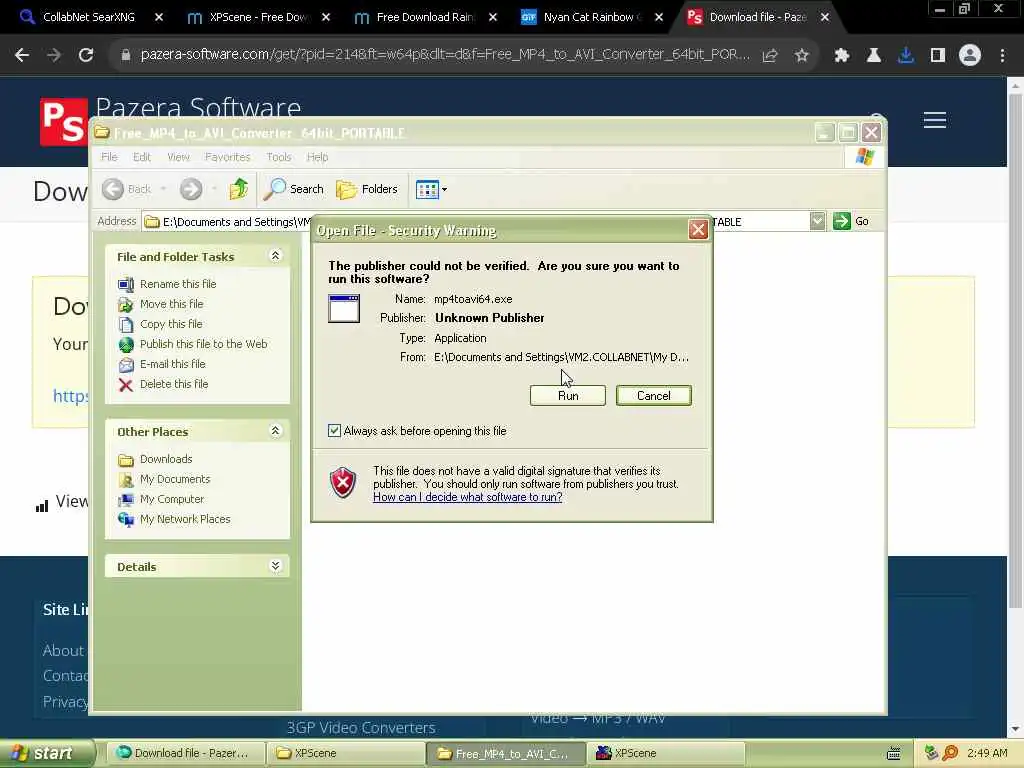
Task: Open the Edit menu in Explorer window
Action: (x=142, y=157)
